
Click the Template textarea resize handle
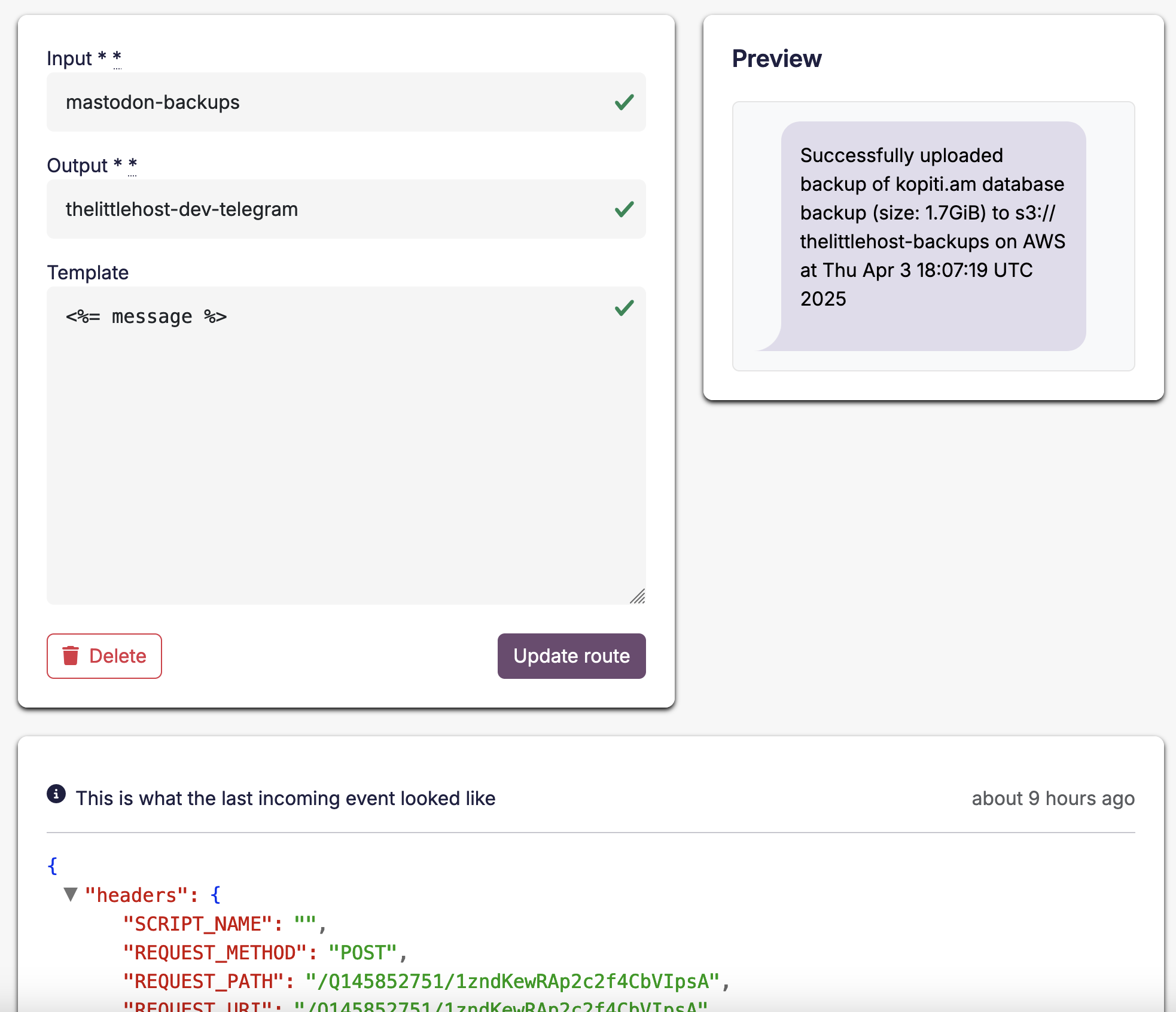point(638,596)
